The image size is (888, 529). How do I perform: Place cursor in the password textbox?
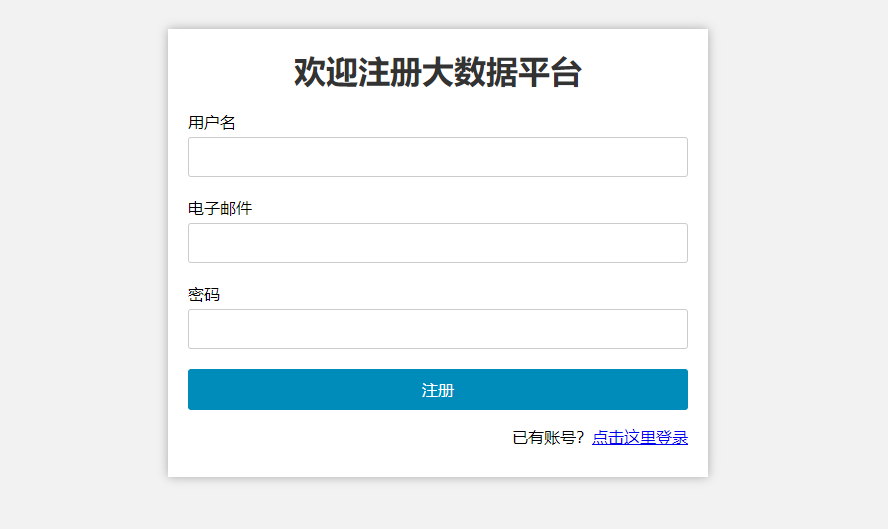tap(438, 329)
